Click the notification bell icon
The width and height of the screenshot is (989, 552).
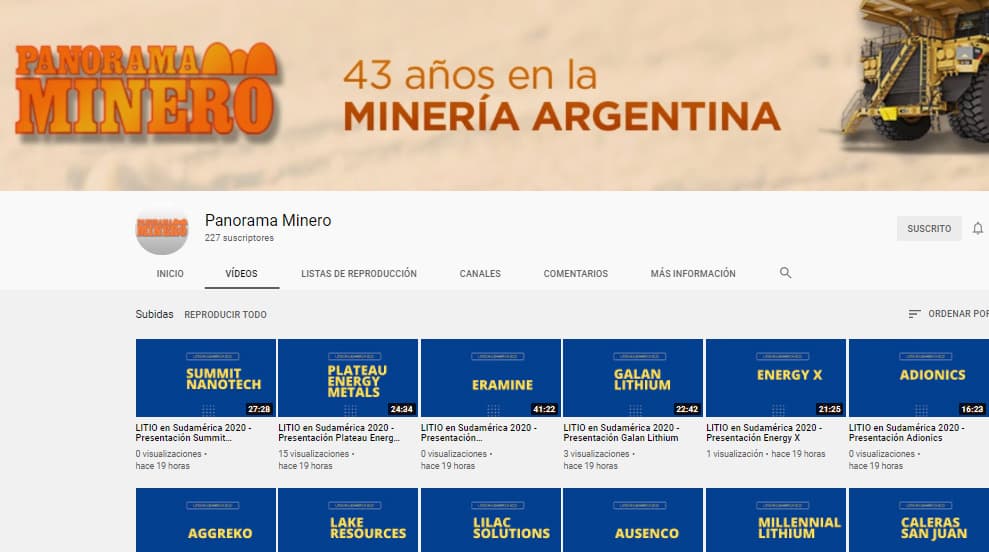[x=977, y=229]
